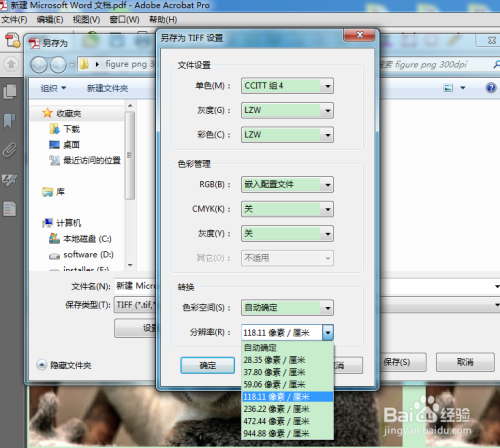Screen dimensions: 500x448
Task: Open the bookmarks panel icon
Action: [x=9, y=121]
